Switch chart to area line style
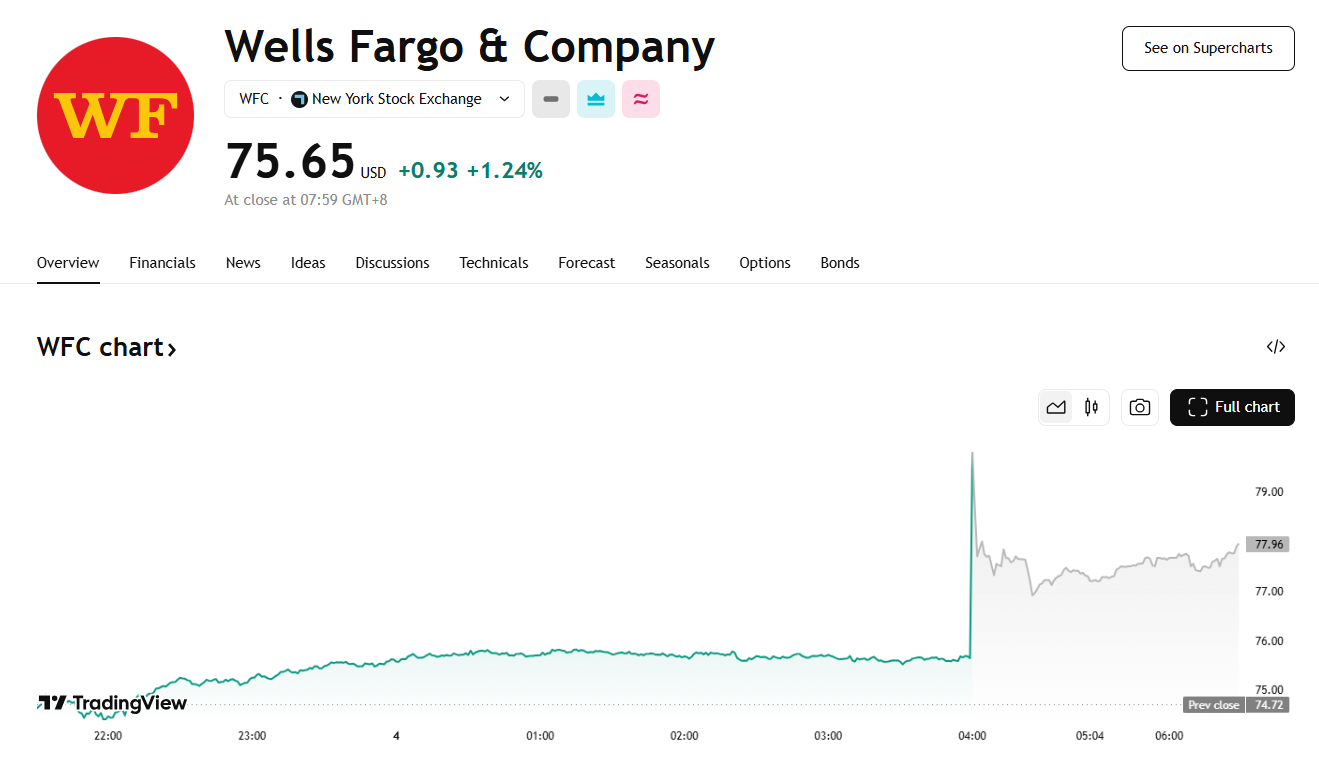Image resolution: width=1319 pixels, height=764 pixels. tap(1056, 407)
